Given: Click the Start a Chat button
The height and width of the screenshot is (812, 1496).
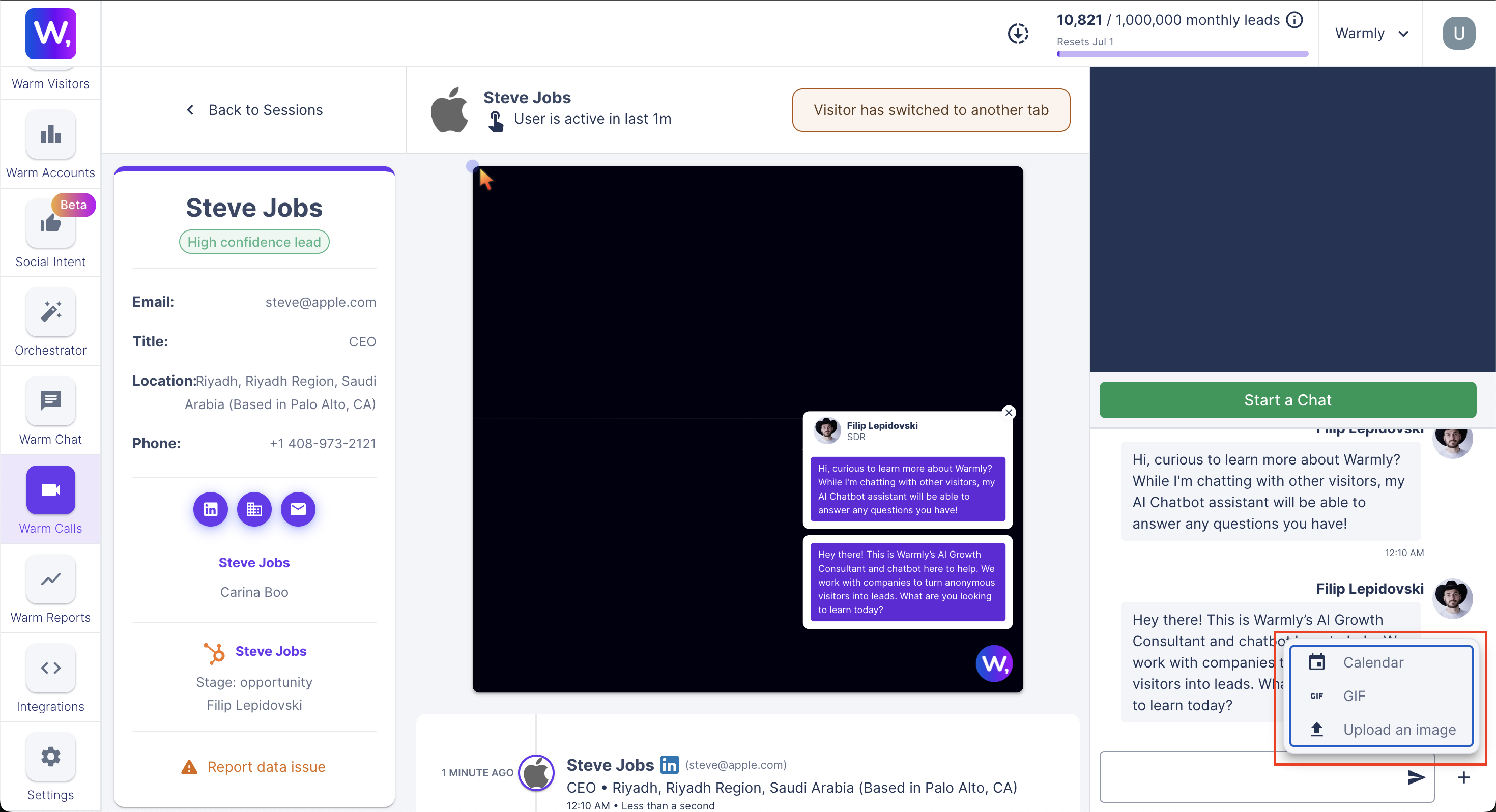Looking at the screenshot, I should click(1287, 399).
